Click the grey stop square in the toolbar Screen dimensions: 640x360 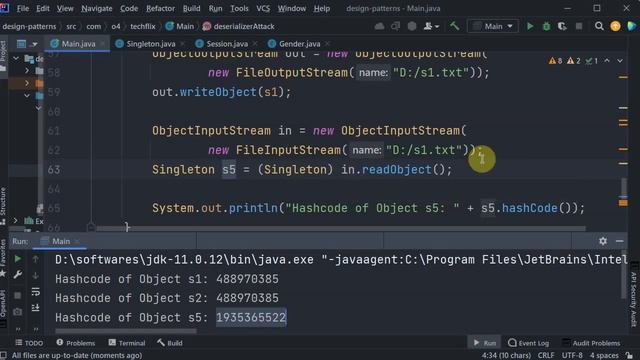click(x=579, y=27)
